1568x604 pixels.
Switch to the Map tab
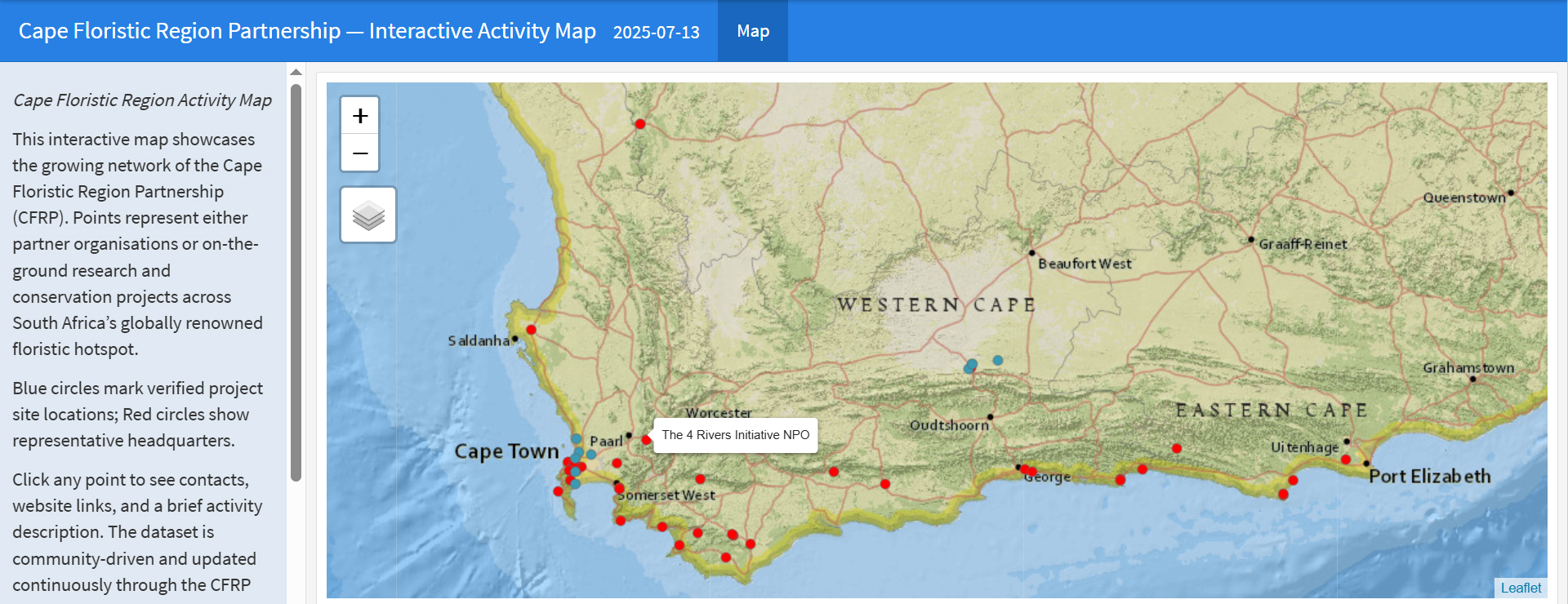coord(753,31)
